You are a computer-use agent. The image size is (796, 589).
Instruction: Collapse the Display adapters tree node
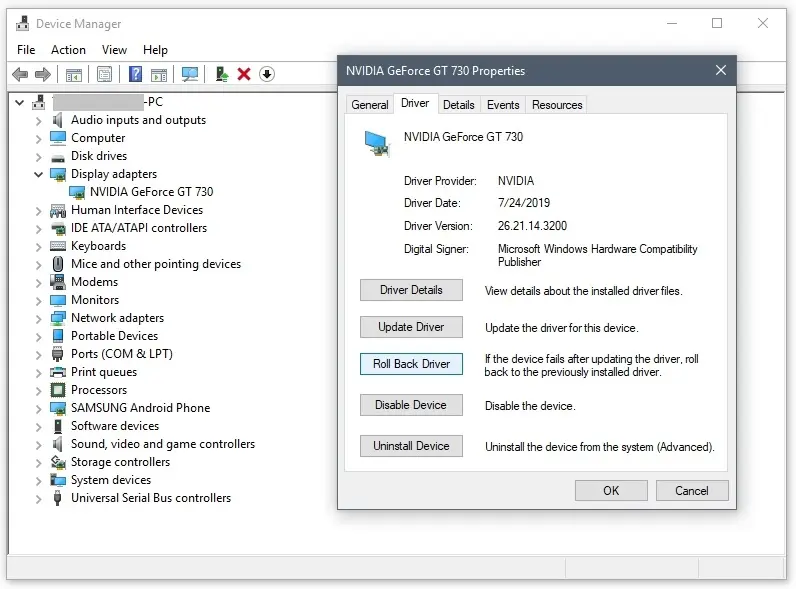click(x=39, y=174)
